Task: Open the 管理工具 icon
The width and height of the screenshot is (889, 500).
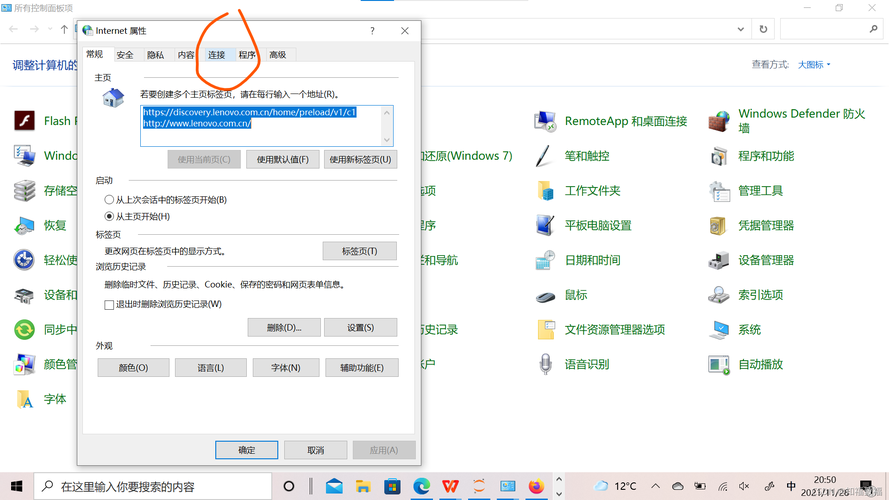Action: coord(719,191)
